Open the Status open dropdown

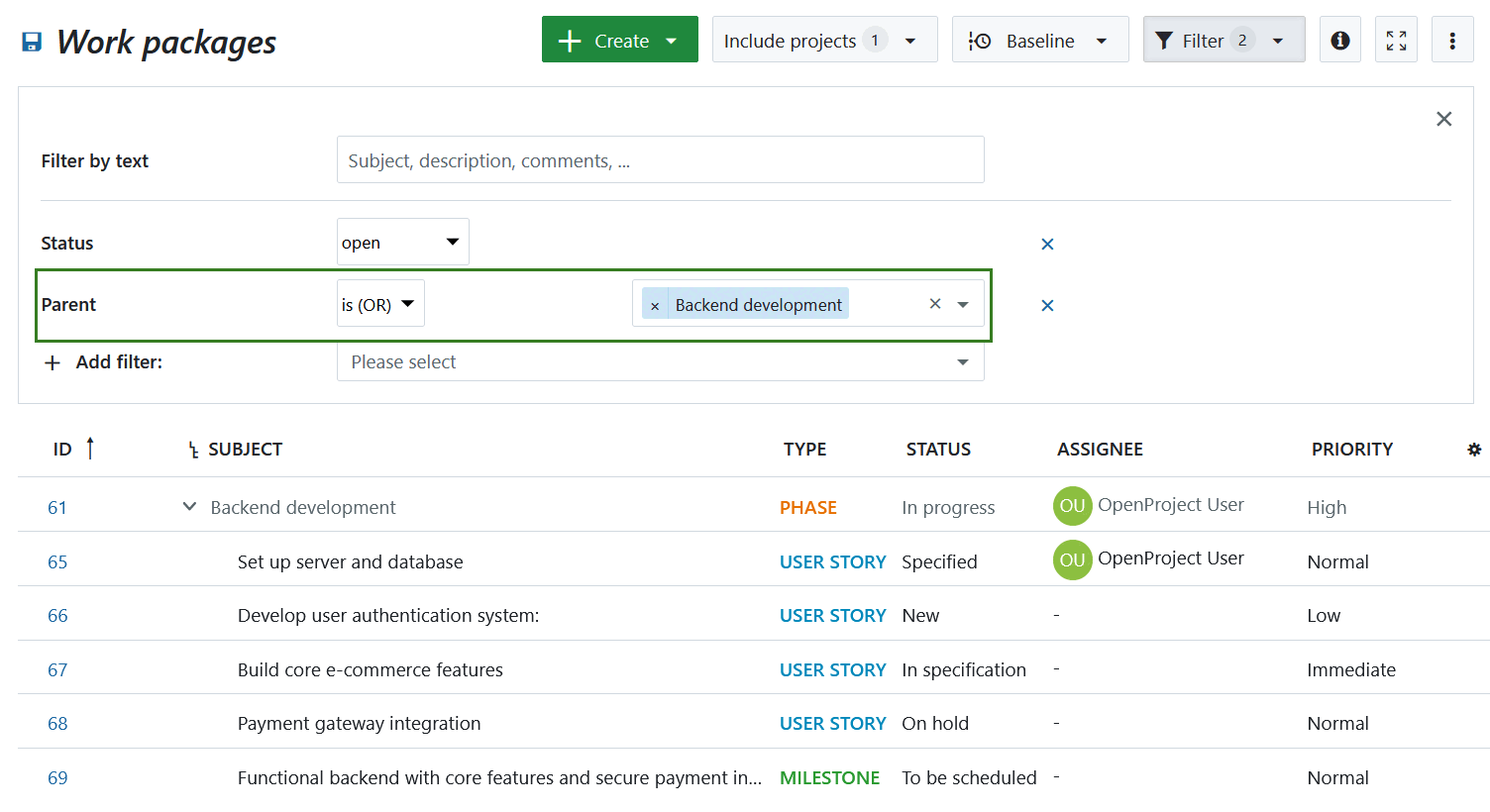pyautogui.click(x=402, y=242)
